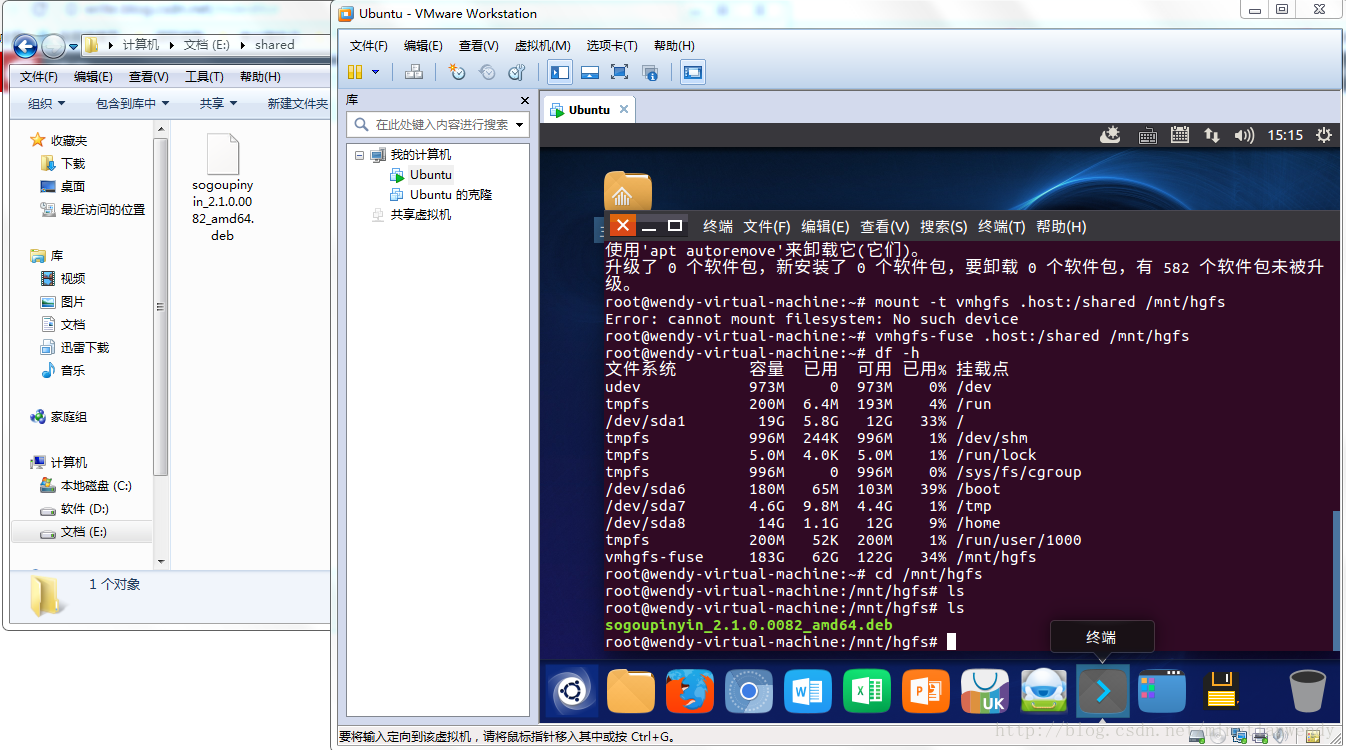1346x750 pixels.
Task: Open the network indicator in Ubuntu panel
Action: (x=1211, y=135)
